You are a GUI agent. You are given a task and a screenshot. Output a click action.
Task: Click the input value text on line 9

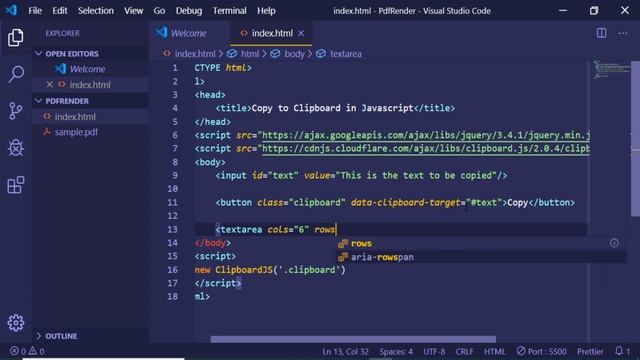tap(416, 176)
